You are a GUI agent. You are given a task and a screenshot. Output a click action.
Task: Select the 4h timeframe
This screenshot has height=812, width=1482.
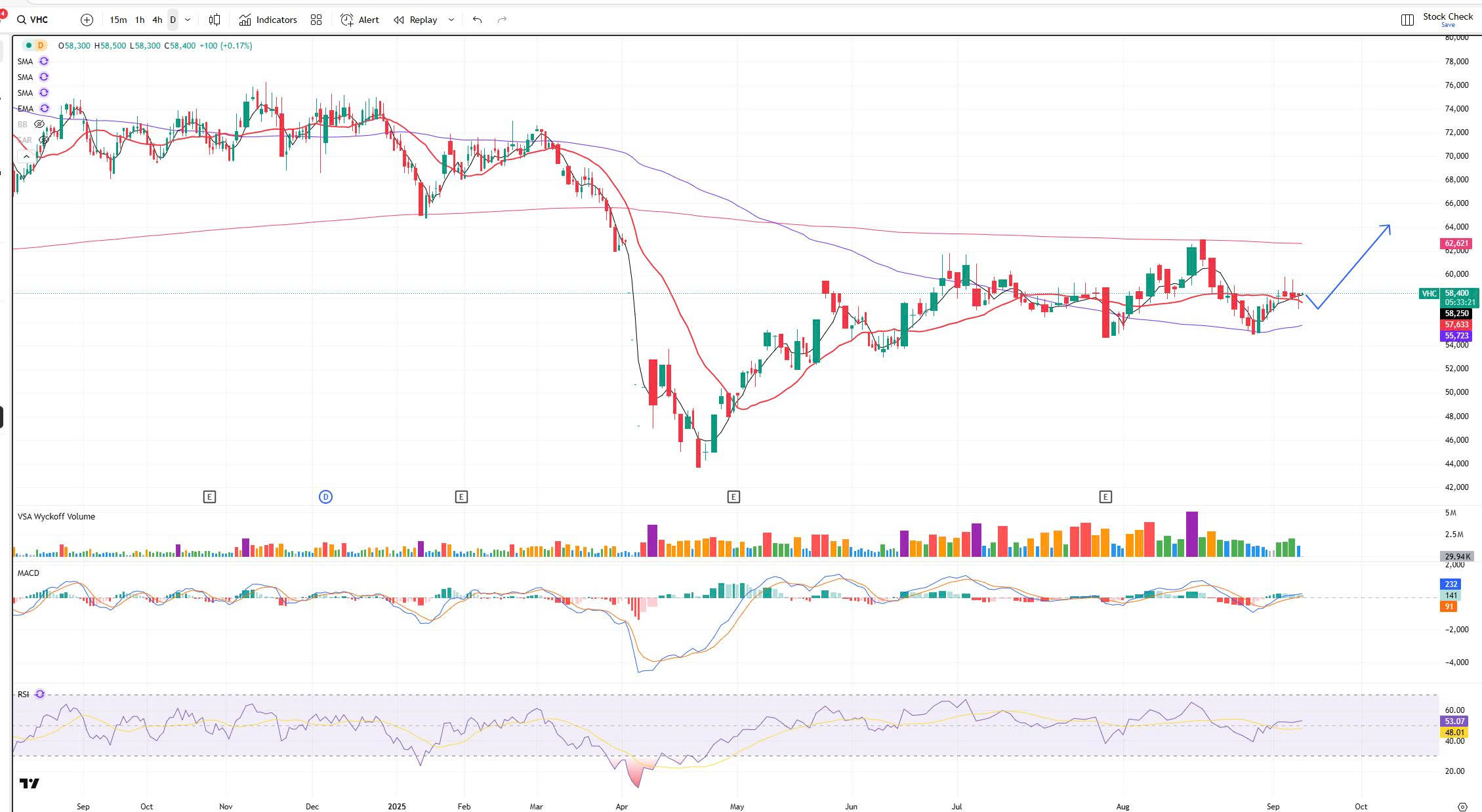click(157, 20)
